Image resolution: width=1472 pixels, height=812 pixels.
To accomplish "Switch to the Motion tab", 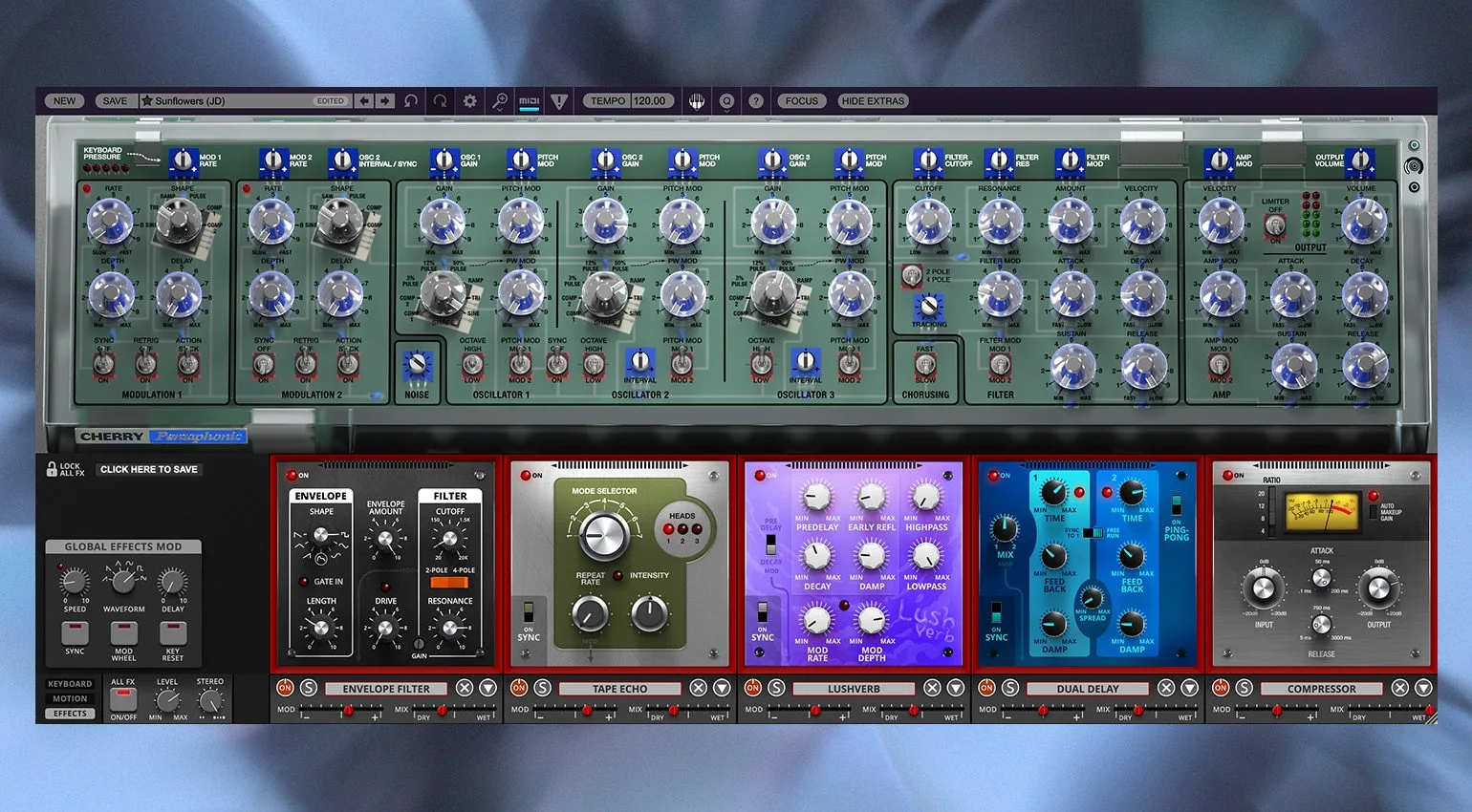I will (70, 698).
